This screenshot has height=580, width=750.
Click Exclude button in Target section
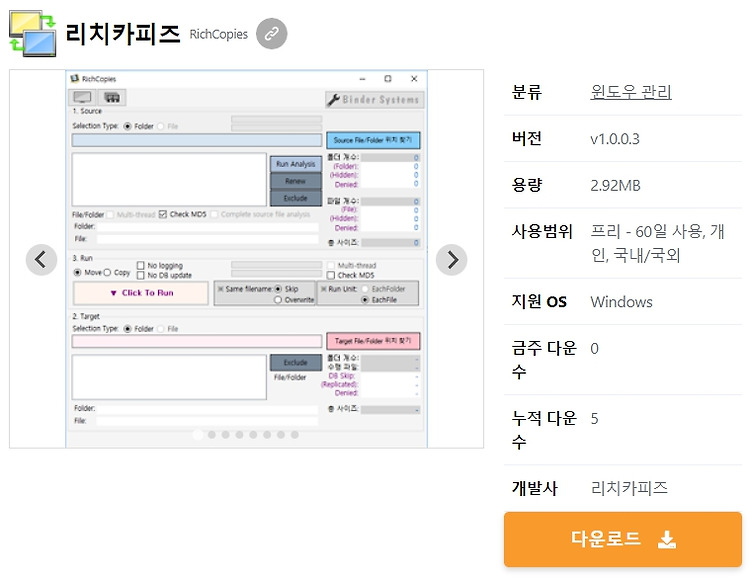tap(296, 362)
